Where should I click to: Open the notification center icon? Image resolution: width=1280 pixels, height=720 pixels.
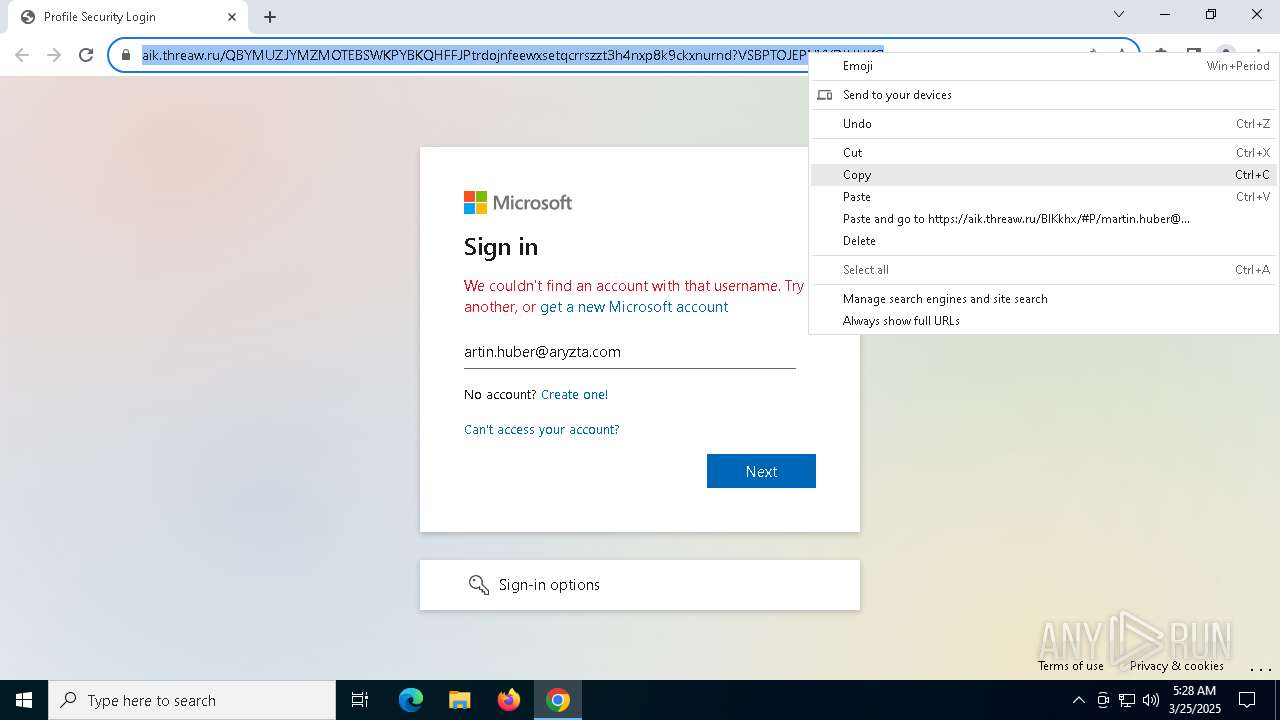pos(1247,700)
